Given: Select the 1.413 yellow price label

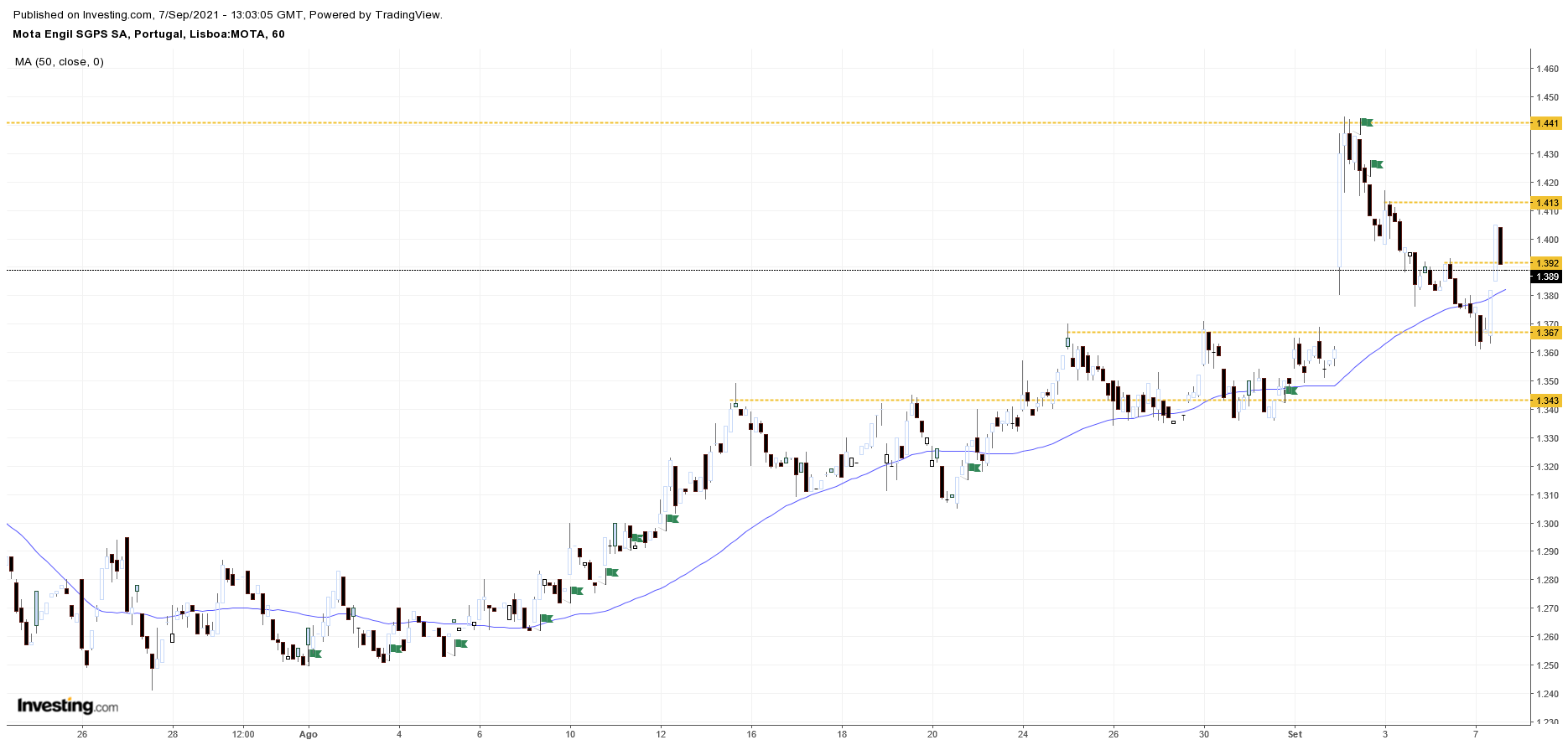Looking at the screenshot, I should 1547,203.
